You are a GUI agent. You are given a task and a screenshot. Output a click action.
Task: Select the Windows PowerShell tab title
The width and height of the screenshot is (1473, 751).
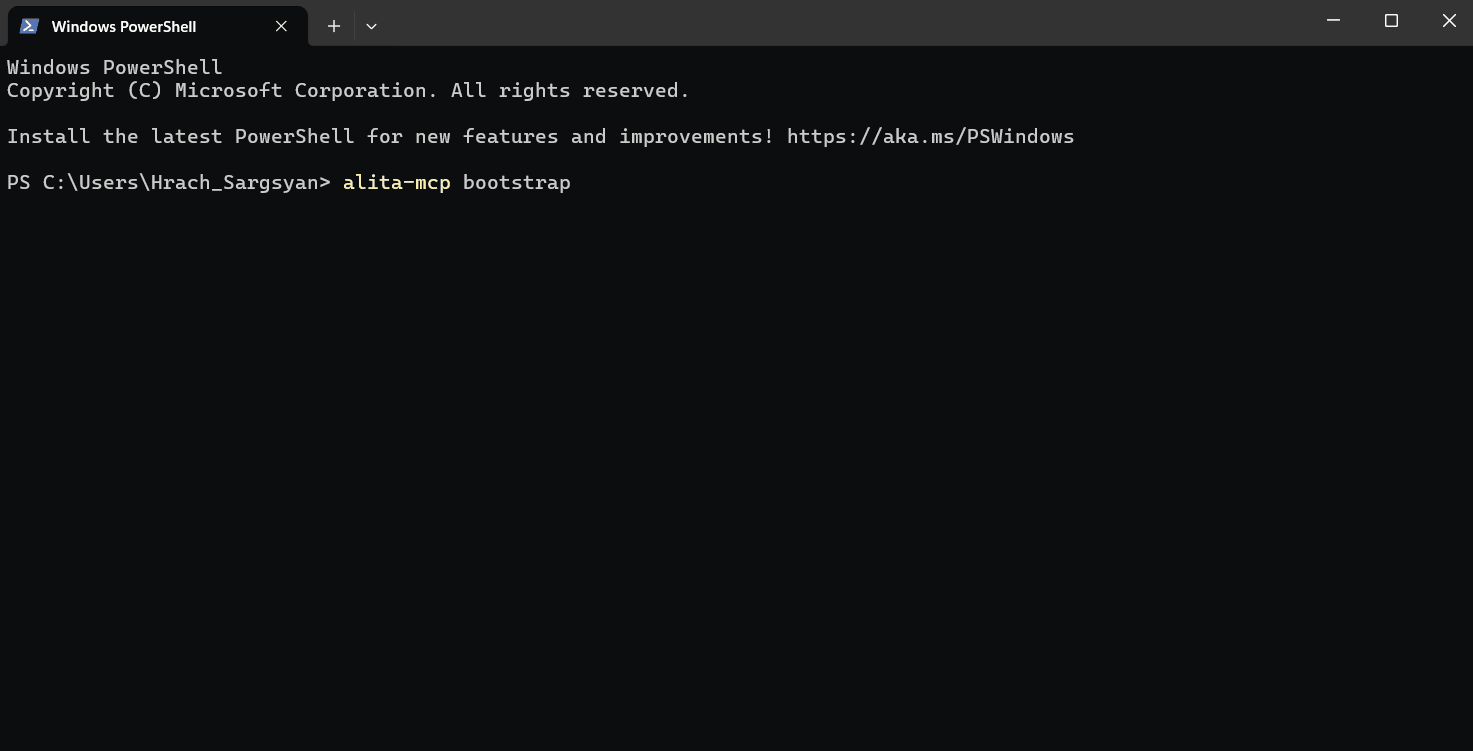pos(124,26)
